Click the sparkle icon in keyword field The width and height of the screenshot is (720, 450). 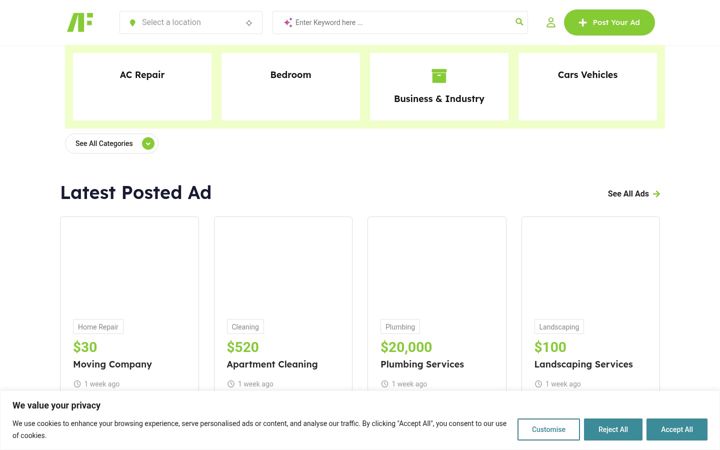[x=288, y=22]
